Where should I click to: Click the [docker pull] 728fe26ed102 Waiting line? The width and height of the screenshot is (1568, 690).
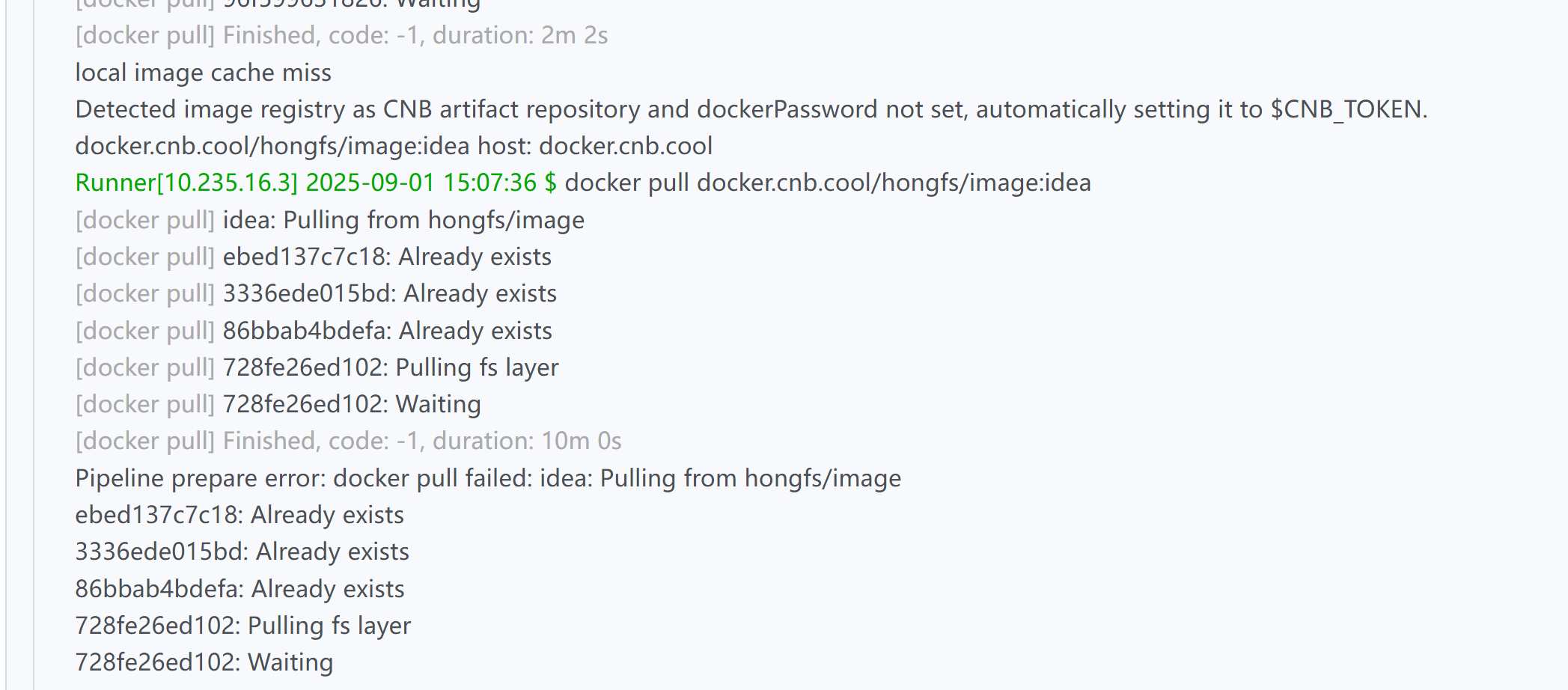[278, 404]
